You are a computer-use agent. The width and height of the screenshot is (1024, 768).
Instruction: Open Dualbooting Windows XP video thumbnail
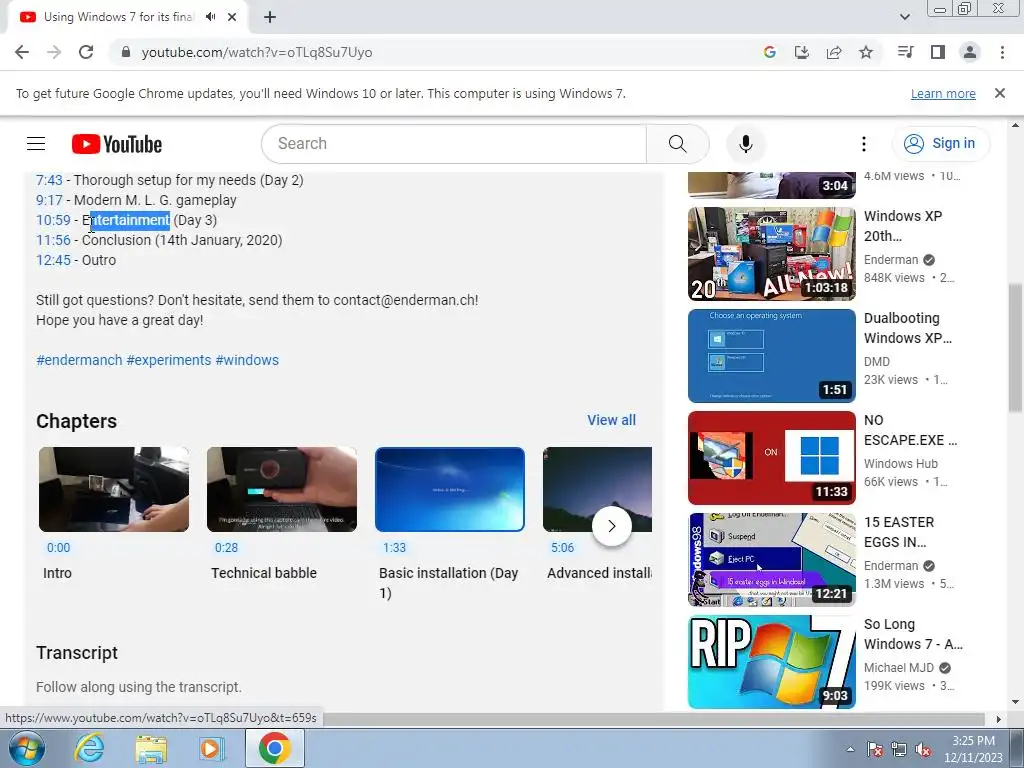(772, 356)
